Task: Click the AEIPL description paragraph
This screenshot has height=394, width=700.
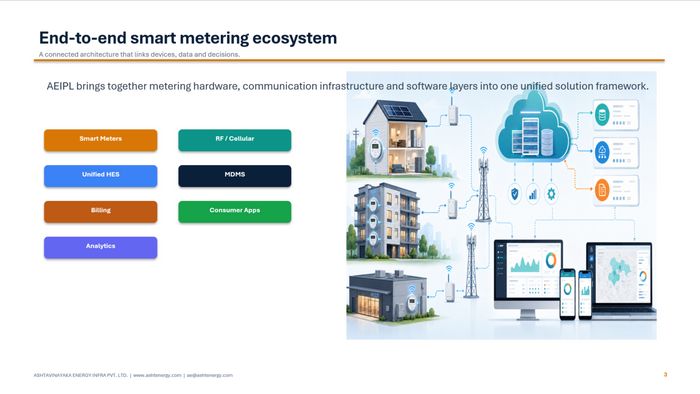Action: (348, 86)
